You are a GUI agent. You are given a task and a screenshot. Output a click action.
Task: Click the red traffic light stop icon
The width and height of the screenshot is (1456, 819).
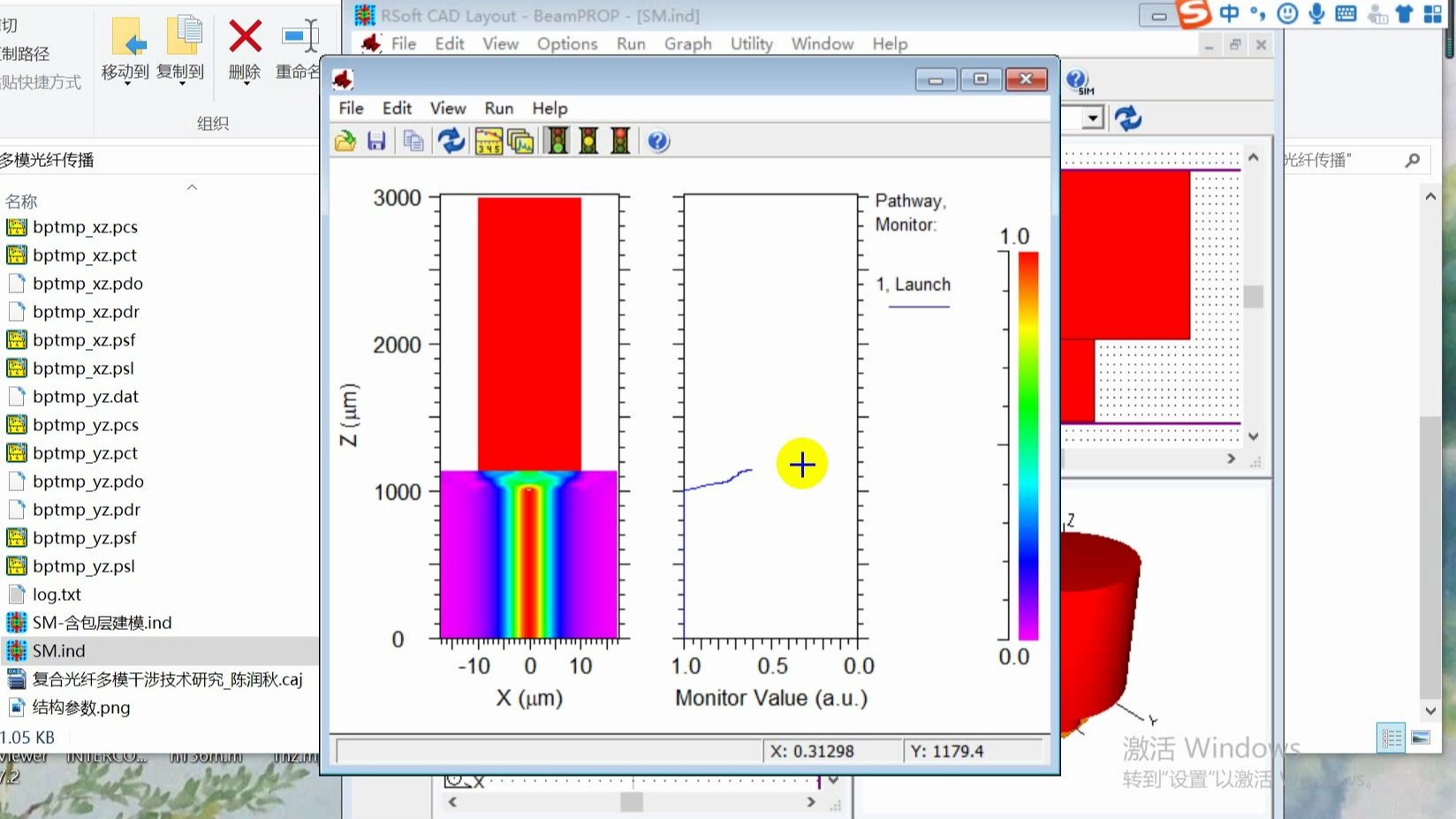(620, 140)
